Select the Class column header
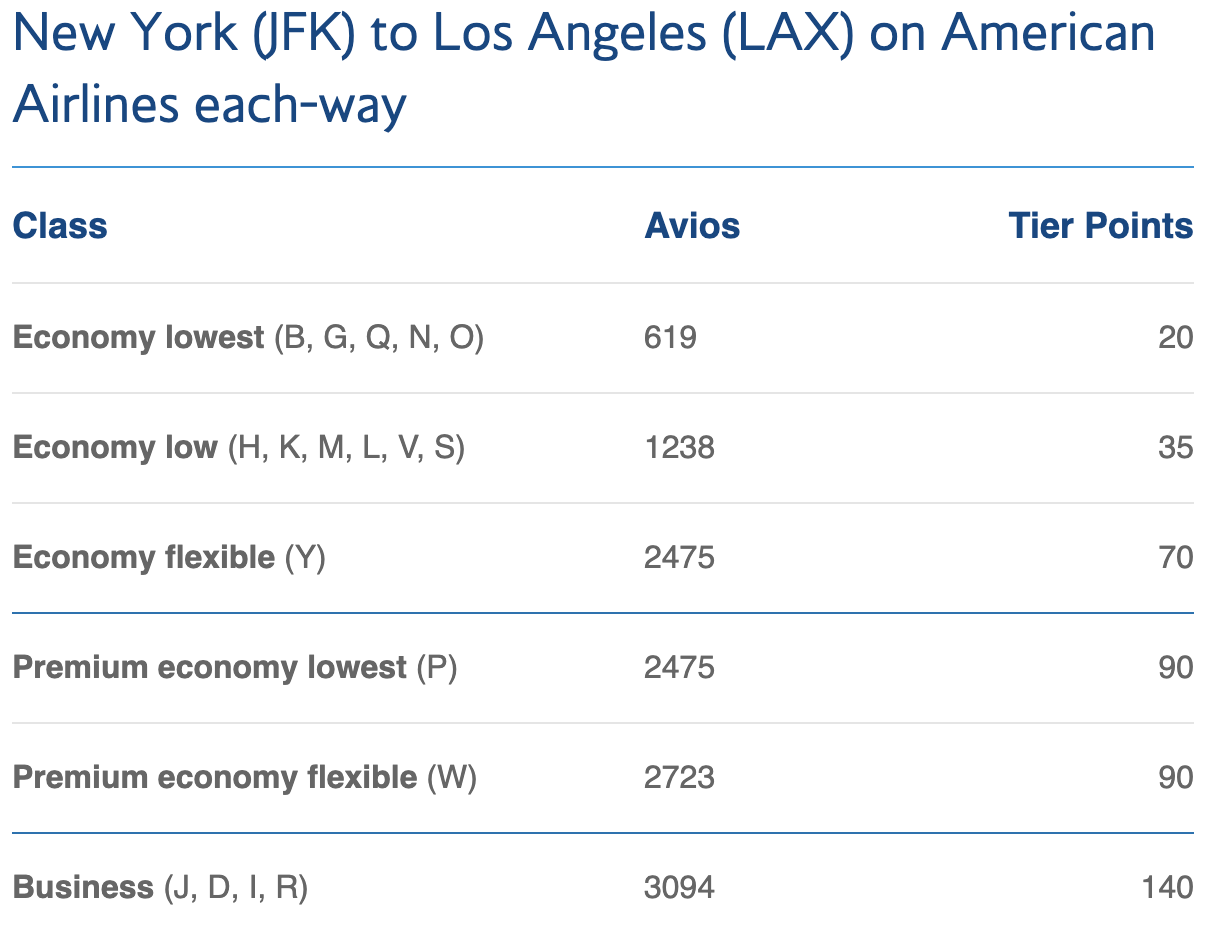 60,226
